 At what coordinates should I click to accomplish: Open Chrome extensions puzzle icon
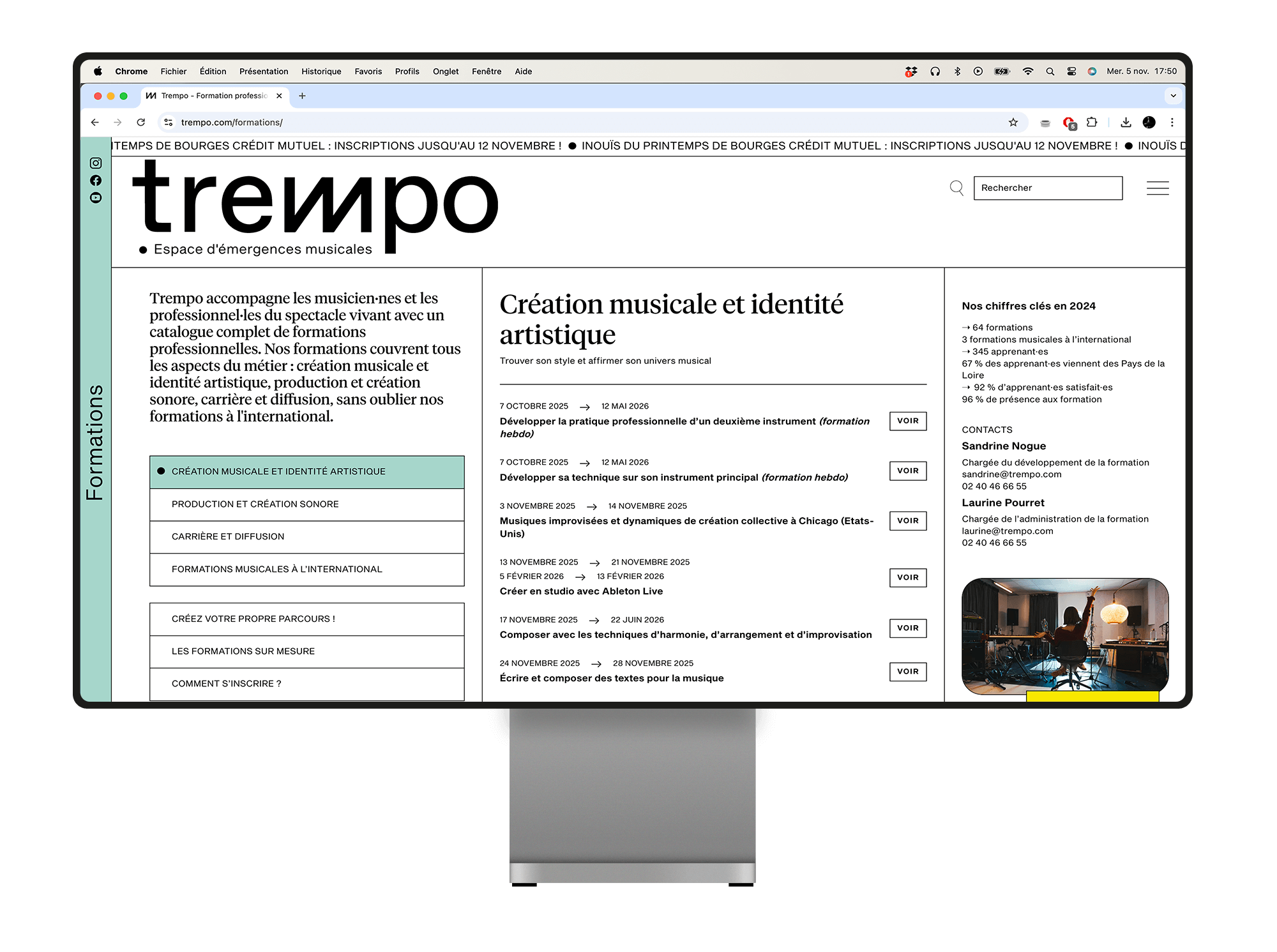pyautogui.click(x=1092, y=123)
